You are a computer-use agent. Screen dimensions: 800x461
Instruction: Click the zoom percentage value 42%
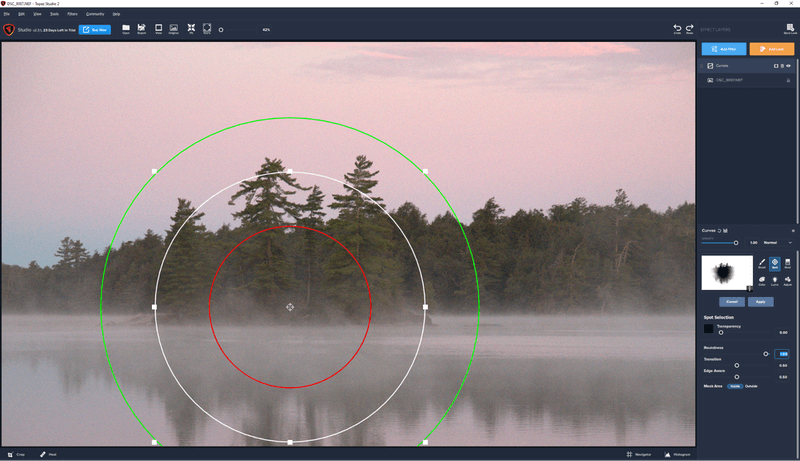pos(266,30)
